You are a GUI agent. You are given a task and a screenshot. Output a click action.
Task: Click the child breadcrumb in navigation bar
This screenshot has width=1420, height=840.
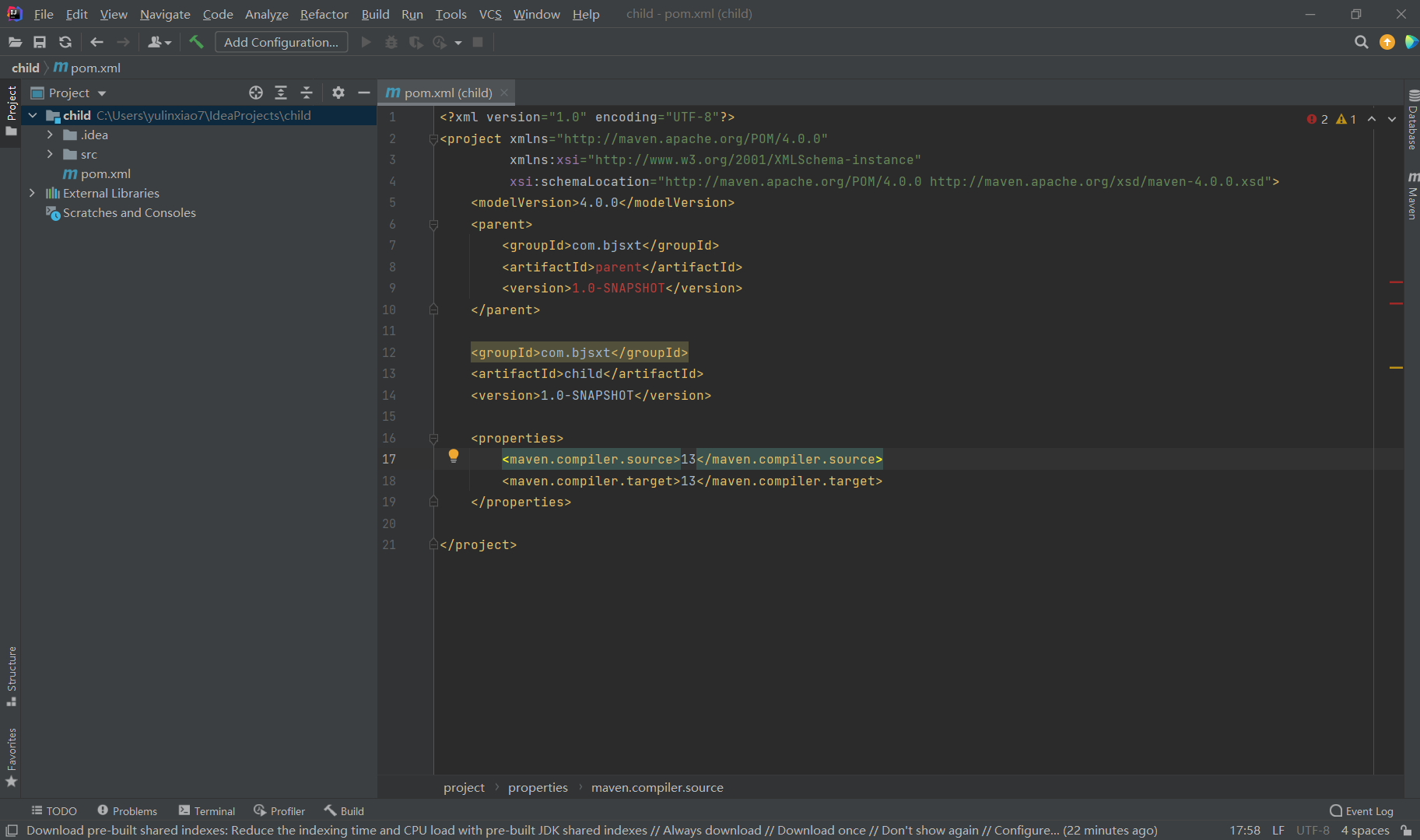coord(26,68)
